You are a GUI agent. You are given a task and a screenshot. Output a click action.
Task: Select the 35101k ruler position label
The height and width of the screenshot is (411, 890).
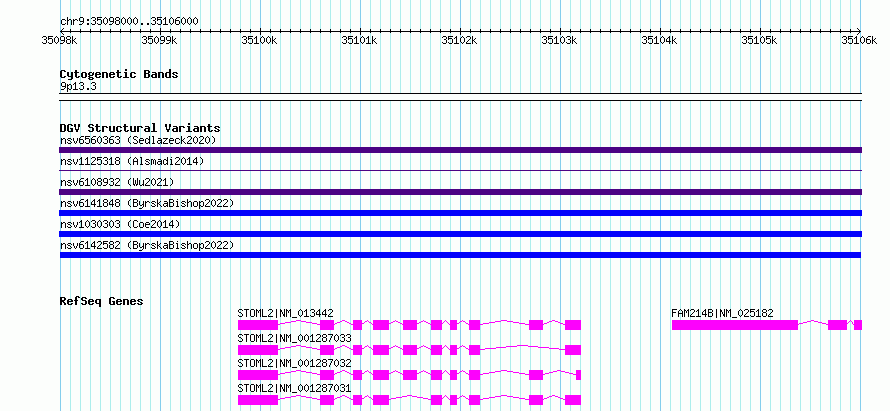(x=360, y=40)
